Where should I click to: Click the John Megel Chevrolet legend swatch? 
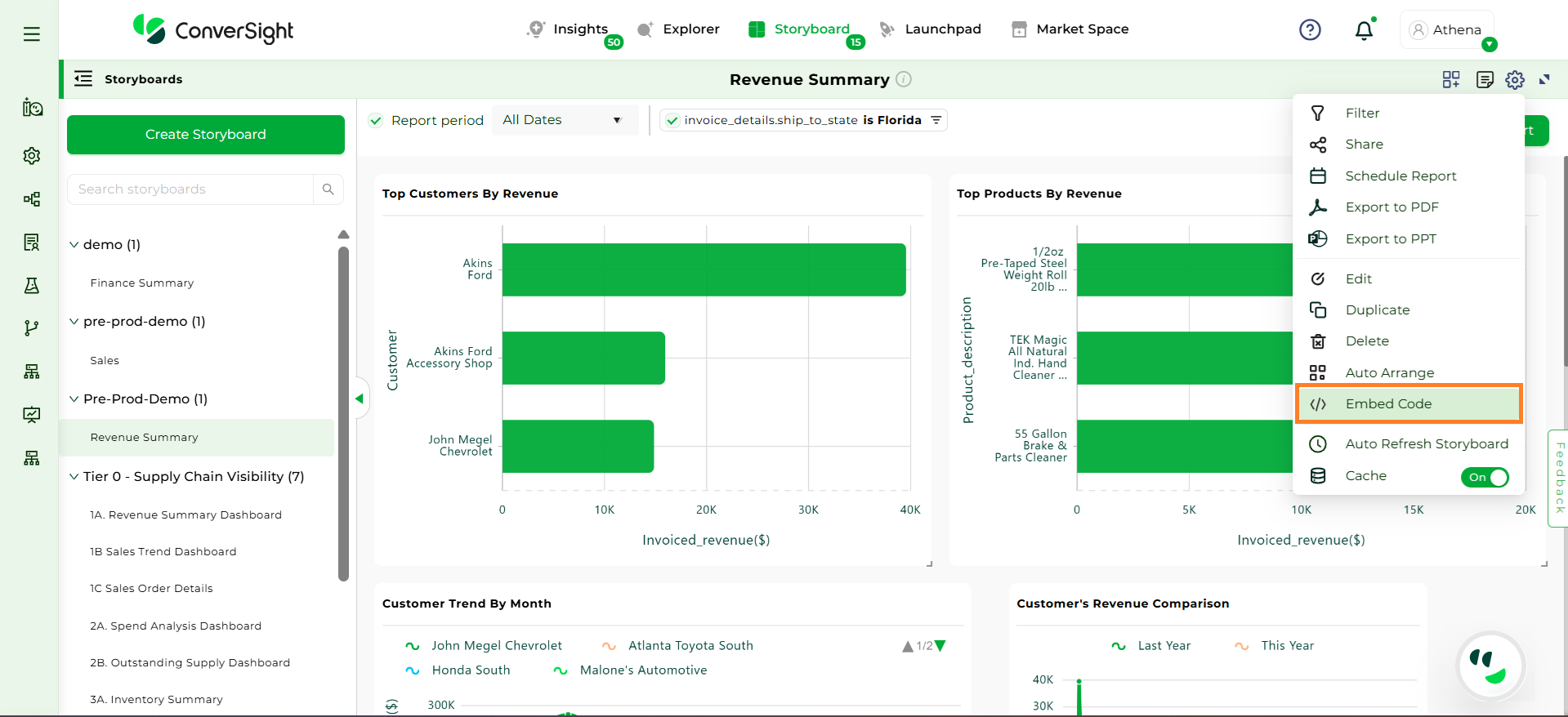[x=413, y=646]
